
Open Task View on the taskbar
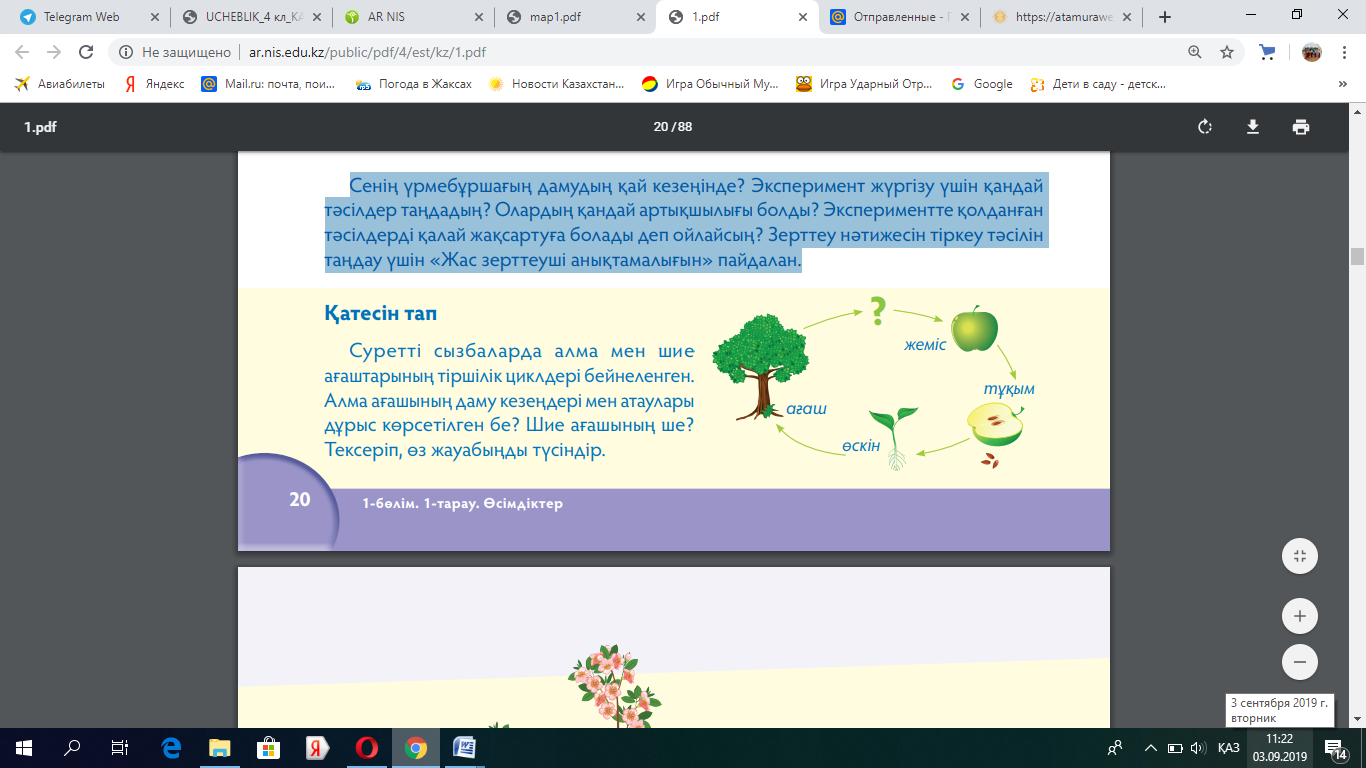pyautogui.click(x=120, y=748)
